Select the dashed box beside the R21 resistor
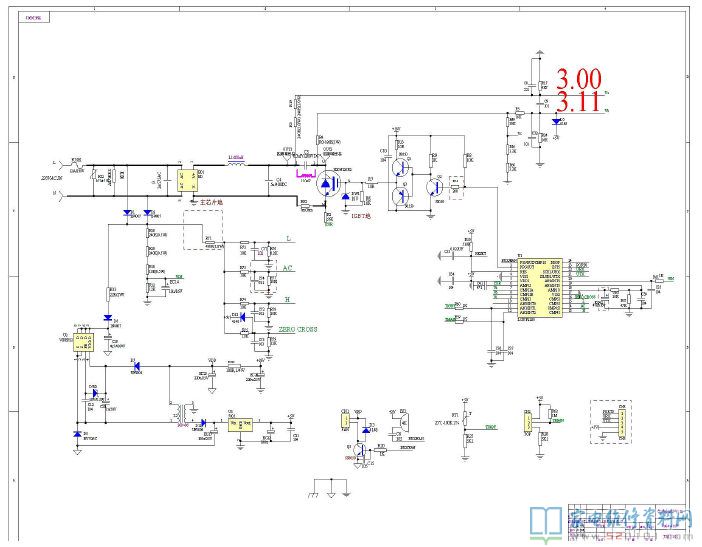The width and height of the screenshot is (702, 547). (x=203, y=230)
